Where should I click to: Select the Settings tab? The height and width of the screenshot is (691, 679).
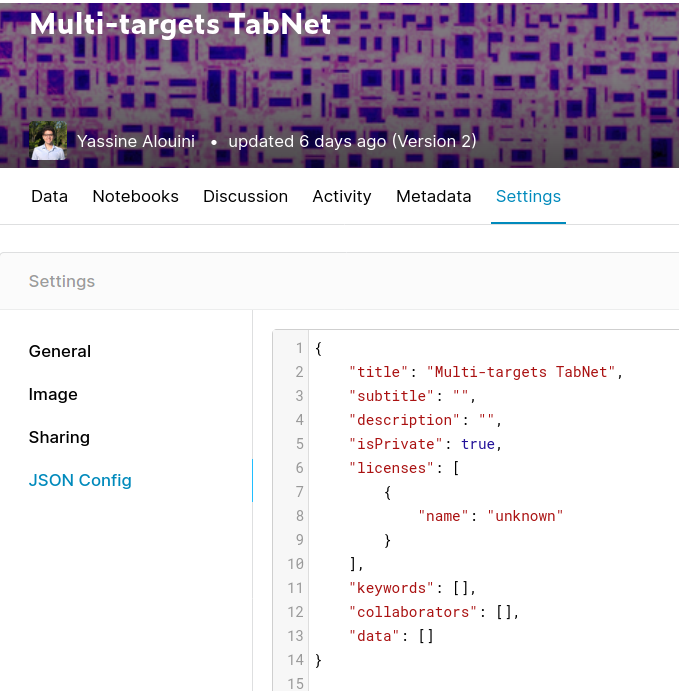[x=528, y=197]
